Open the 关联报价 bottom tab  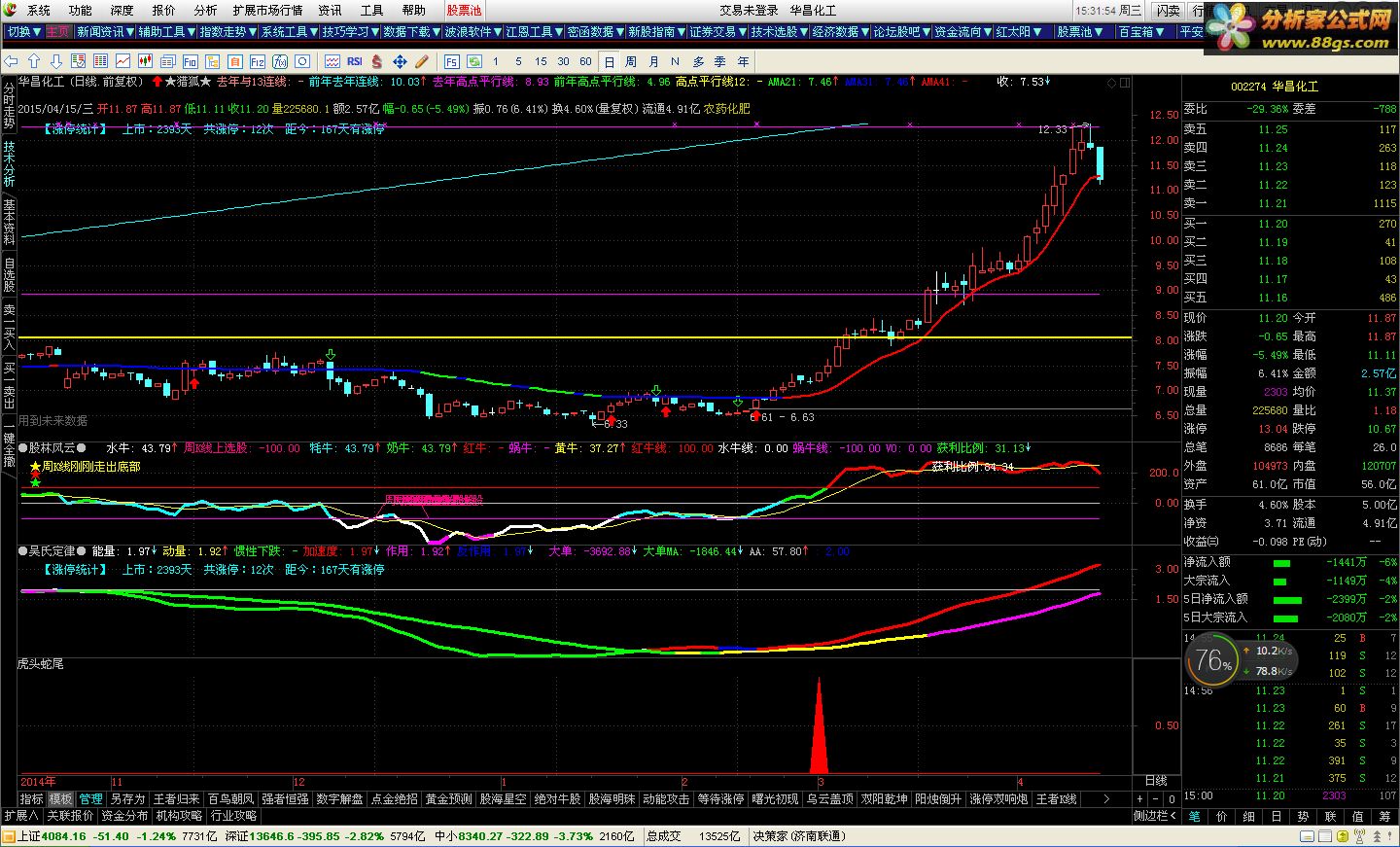click(x=70, y=816)
